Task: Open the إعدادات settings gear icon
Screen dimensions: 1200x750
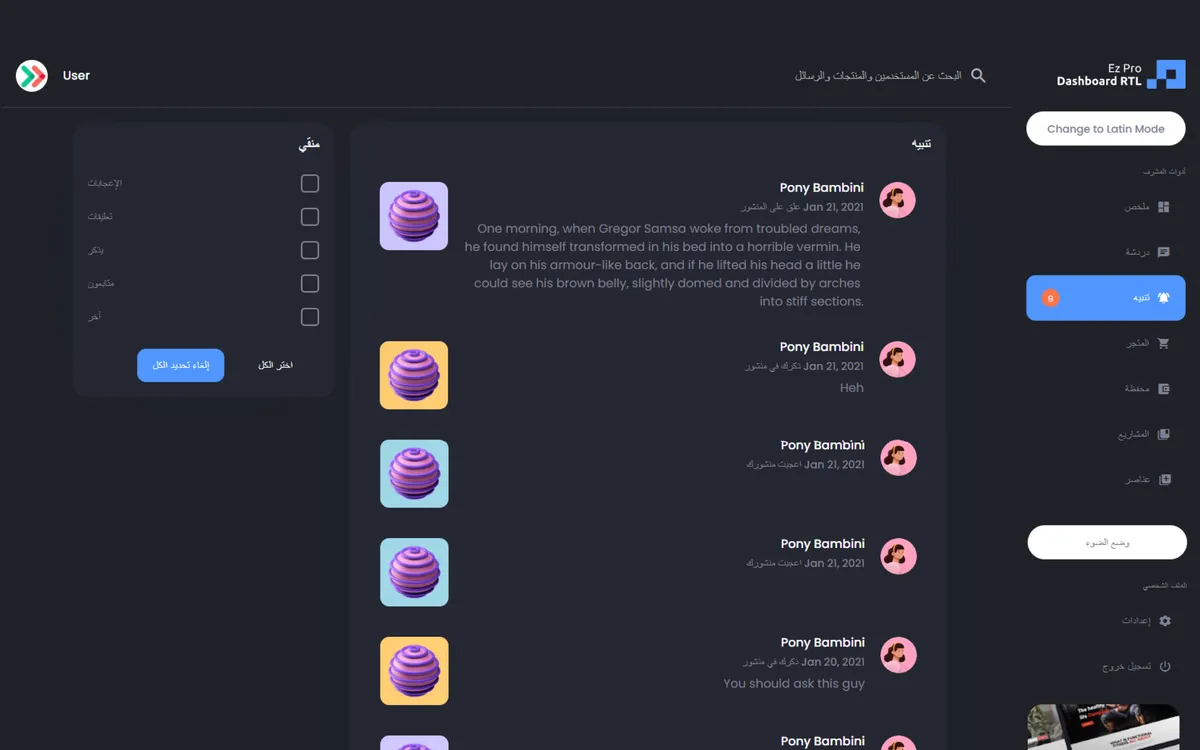Action: click(1164, 621)
